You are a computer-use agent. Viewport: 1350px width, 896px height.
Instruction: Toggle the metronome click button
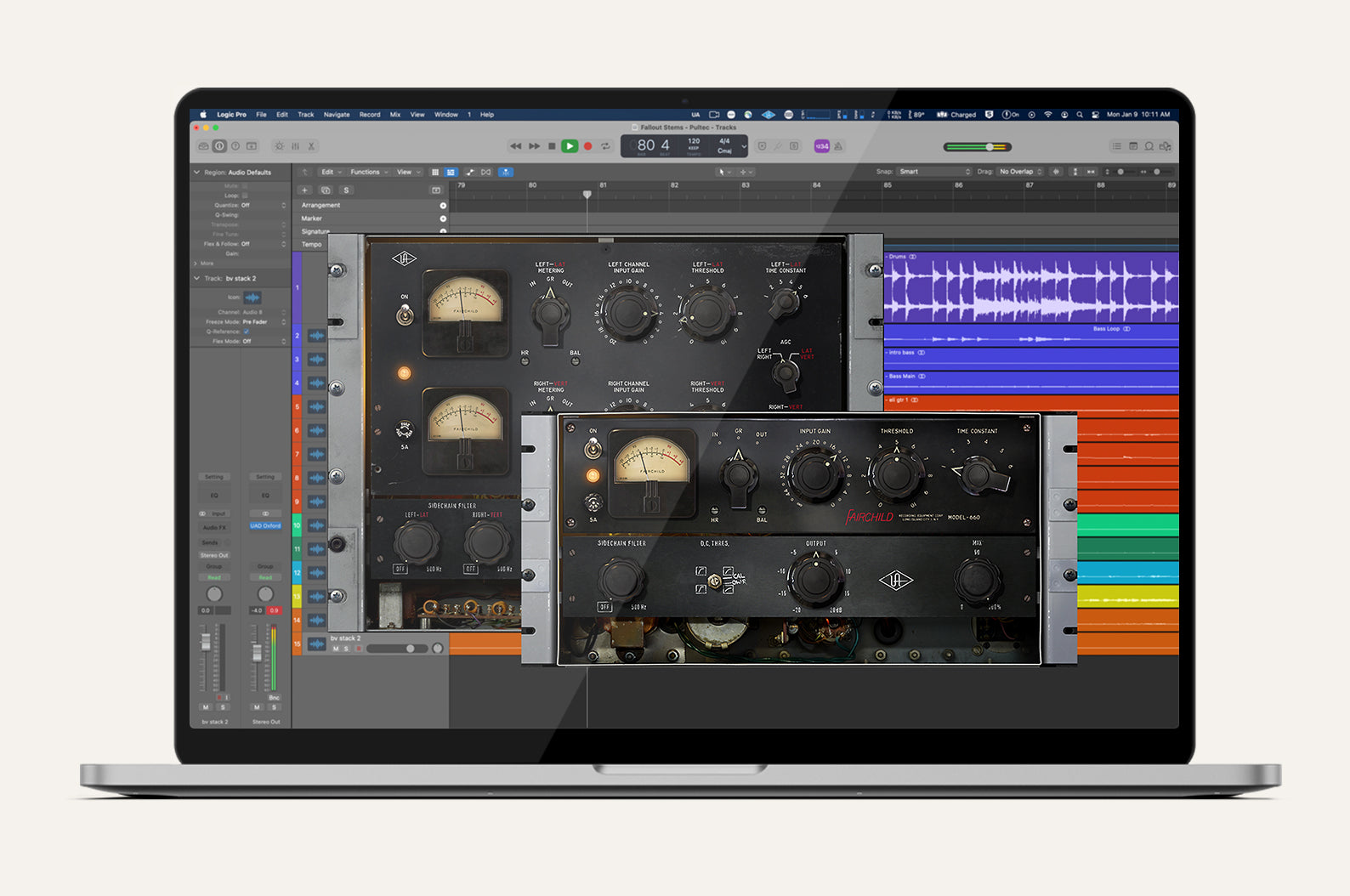pyautogui.click(x=838, y=146)
